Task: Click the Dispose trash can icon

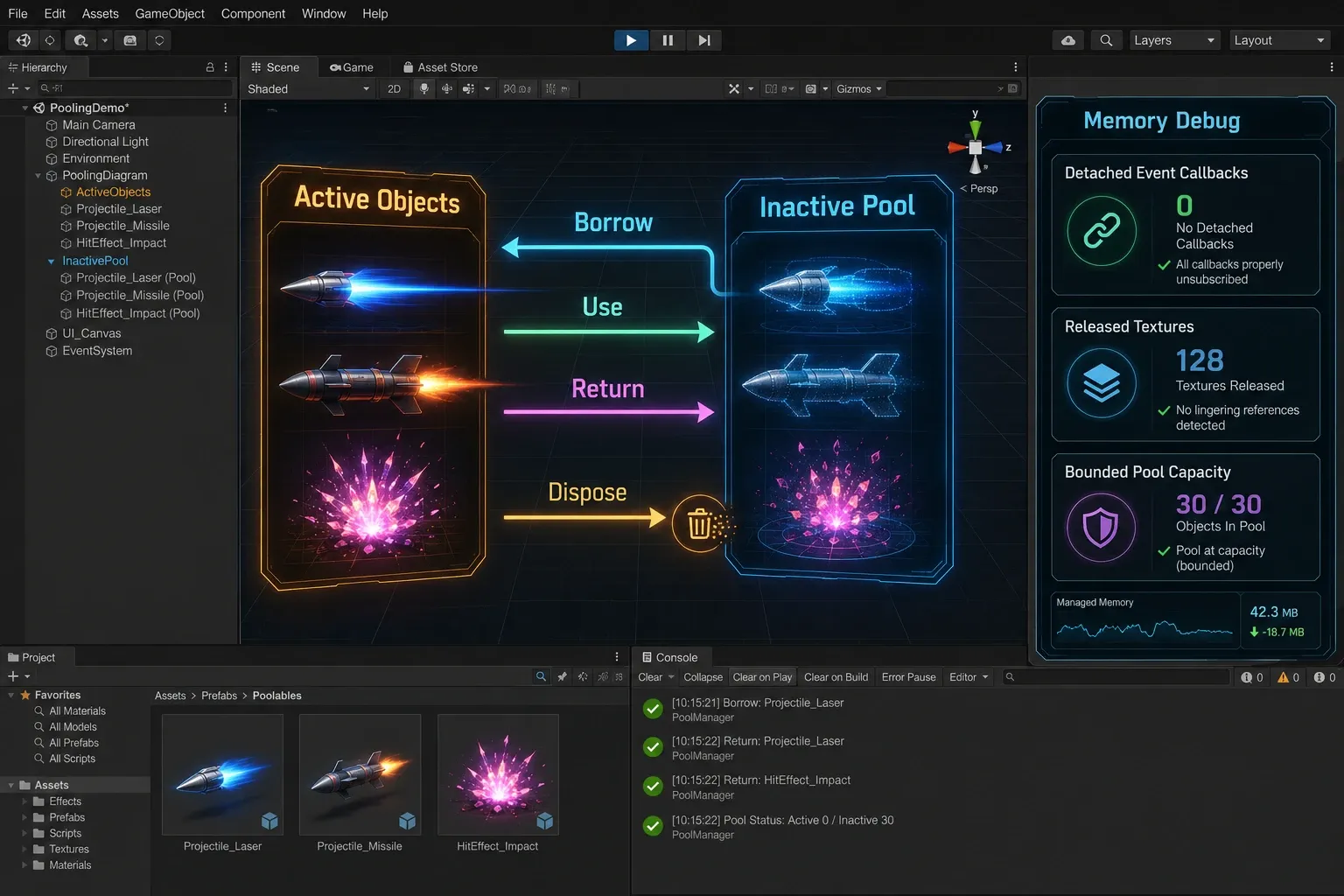Action: (x=699, y=523)
